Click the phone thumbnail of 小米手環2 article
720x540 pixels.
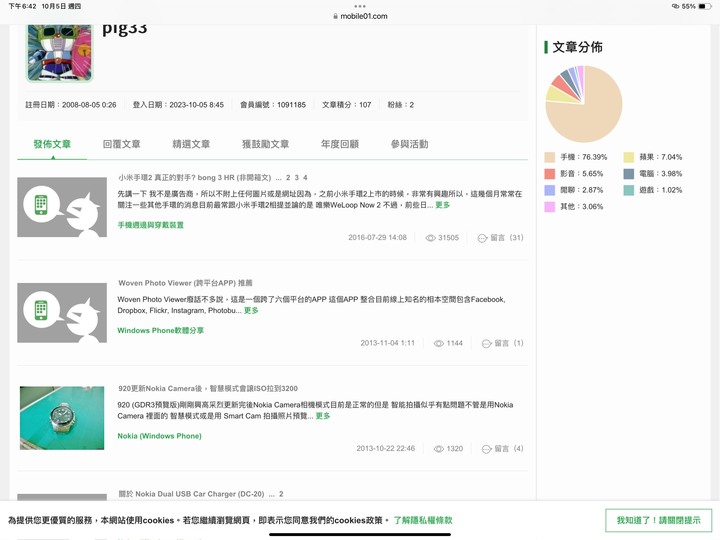pos(62,207)
